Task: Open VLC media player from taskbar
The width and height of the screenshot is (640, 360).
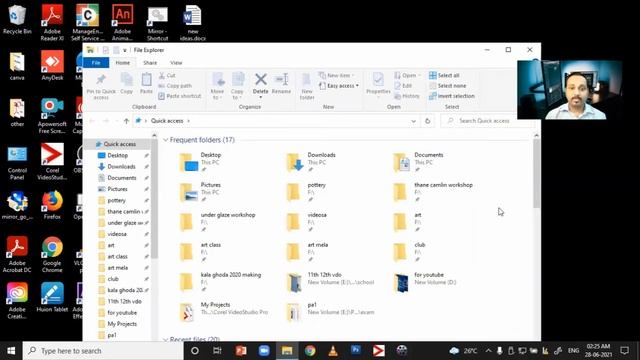Action: (333, 351)
